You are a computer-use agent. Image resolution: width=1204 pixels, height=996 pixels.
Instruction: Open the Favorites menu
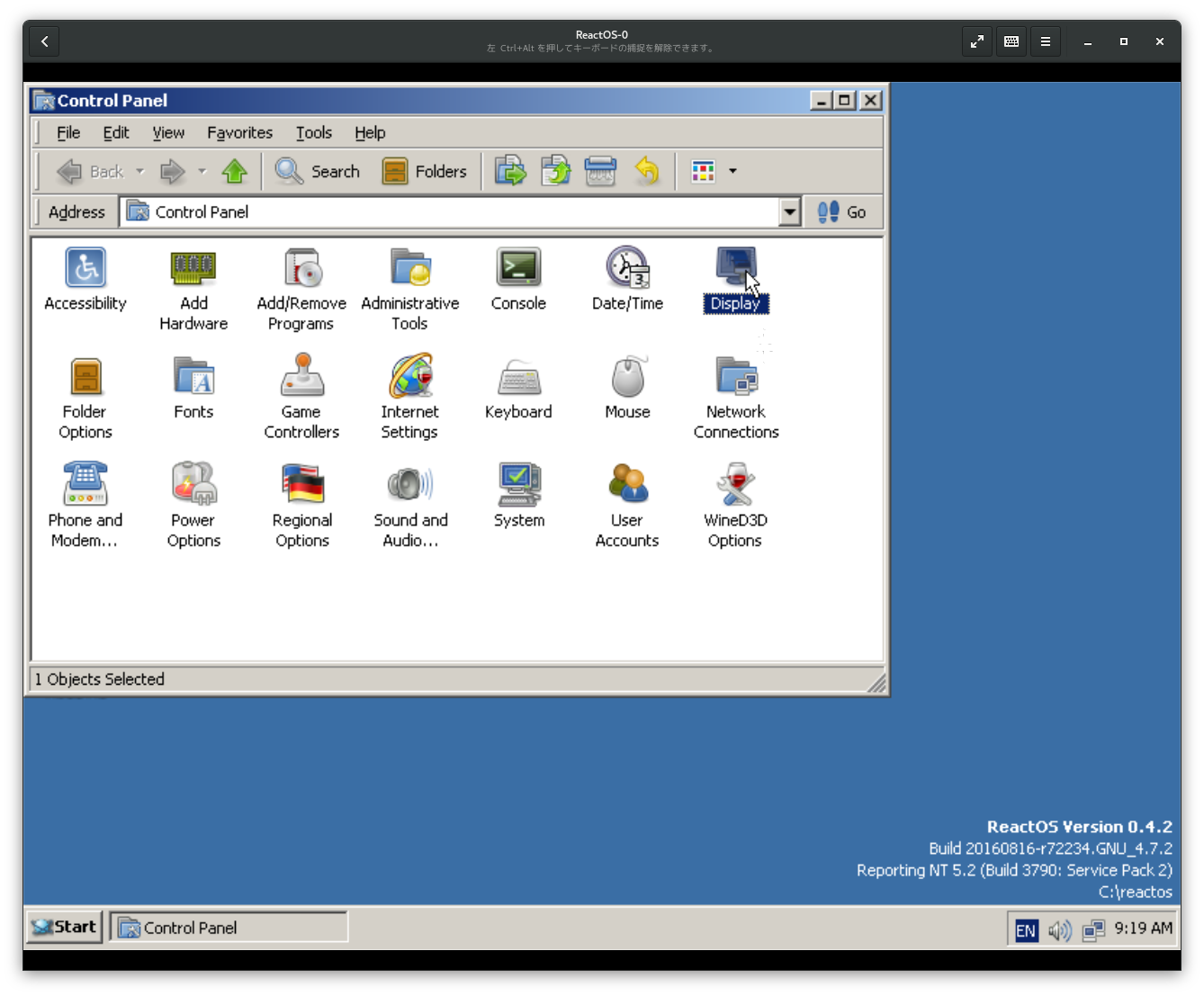tap(239, 132)
